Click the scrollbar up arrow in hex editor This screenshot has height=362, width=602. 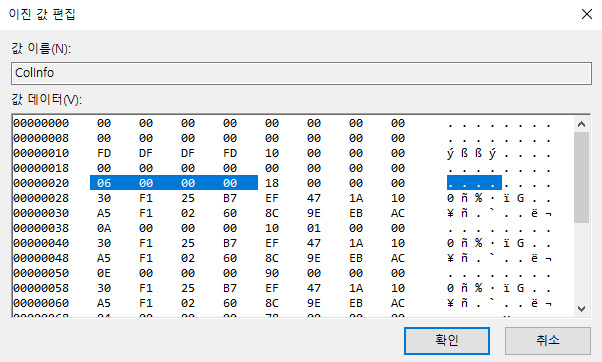pyautogui.click(x=581, y=124)
